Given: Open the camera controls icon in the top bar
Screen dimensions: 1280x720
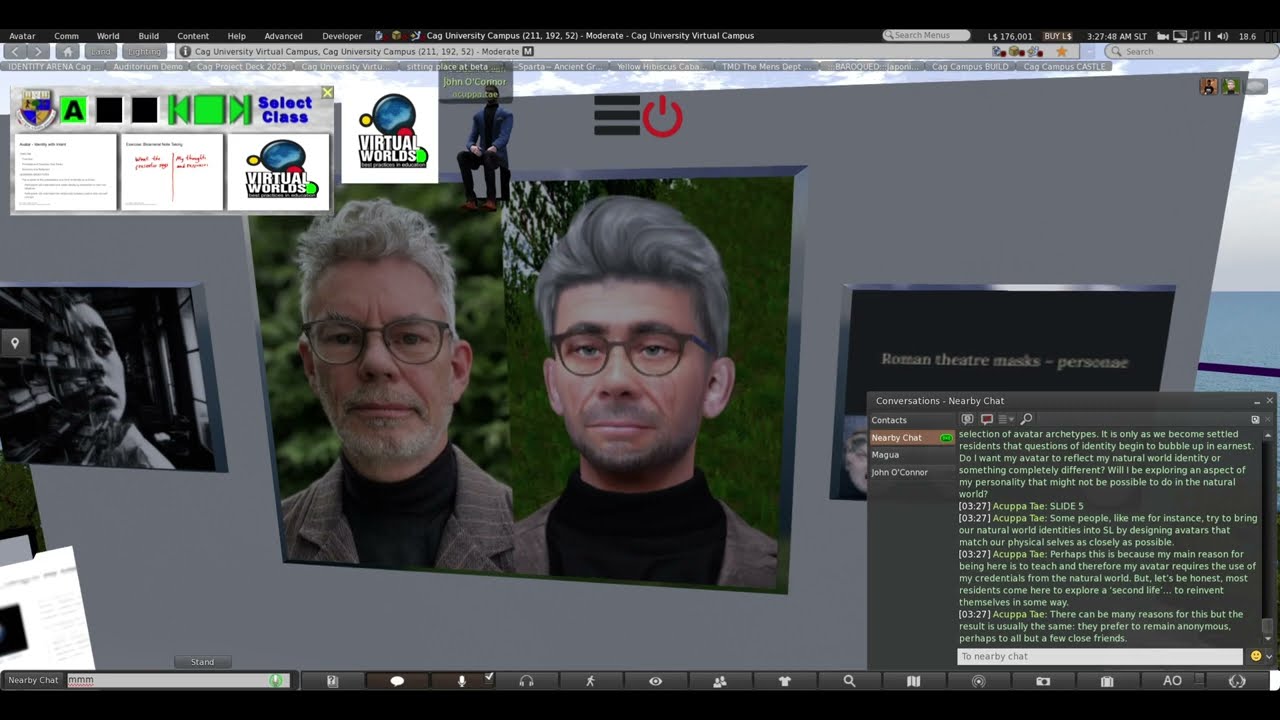Looking at the screenshot, I should pyautogui.click(x=1163, y=36).
